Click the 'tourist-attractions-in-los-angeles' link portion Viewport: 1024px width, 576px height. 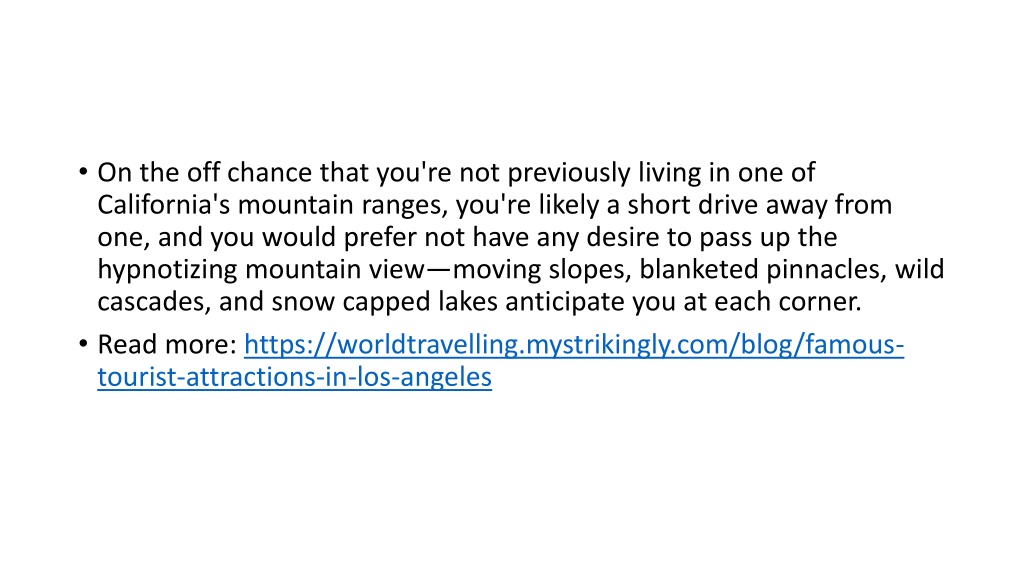(x=295, y=377)
